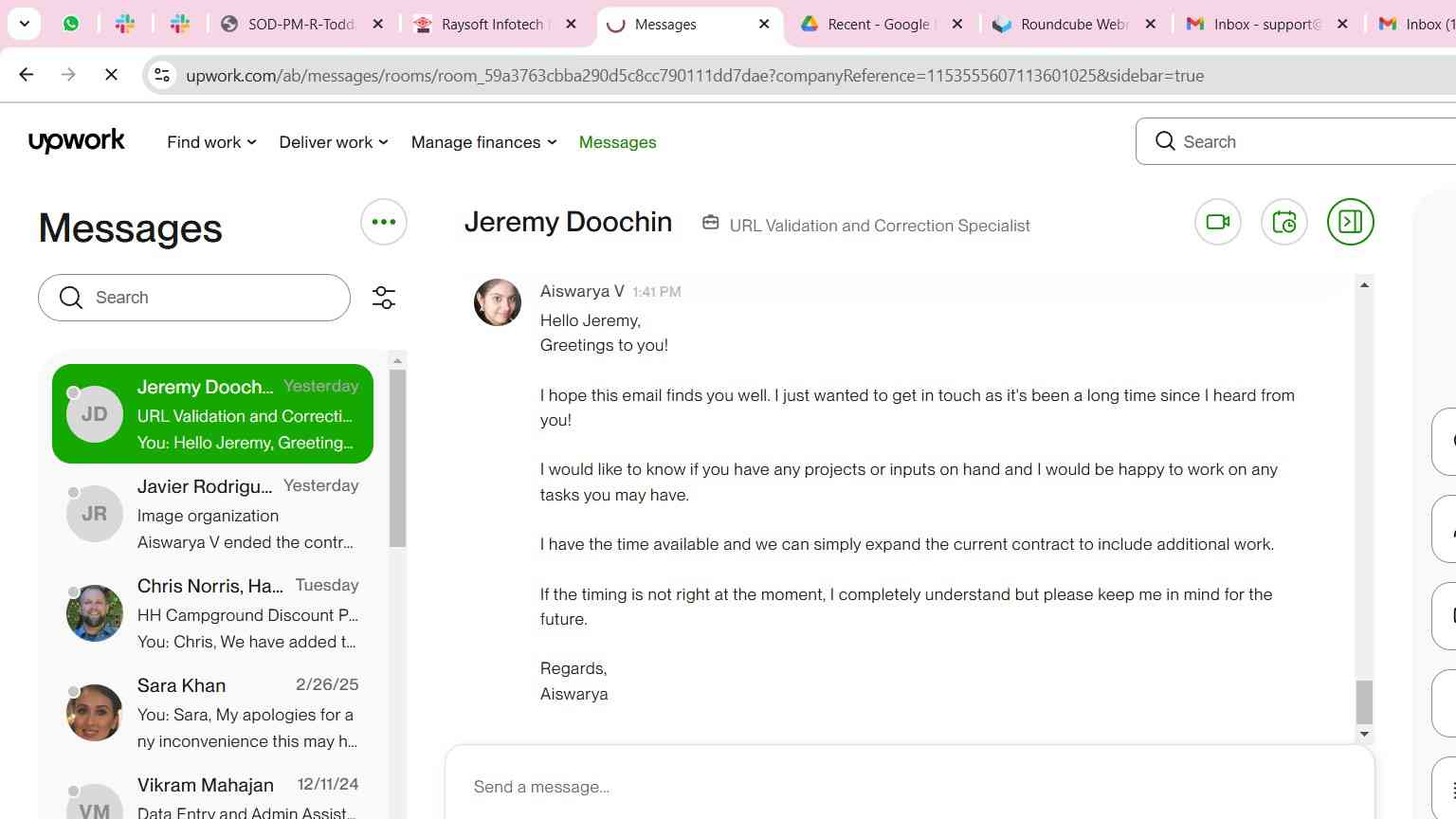The image size is (1456, 819).
Task: Click the Jeremy Doochin chat header name
Action: (x=568, y=222)
